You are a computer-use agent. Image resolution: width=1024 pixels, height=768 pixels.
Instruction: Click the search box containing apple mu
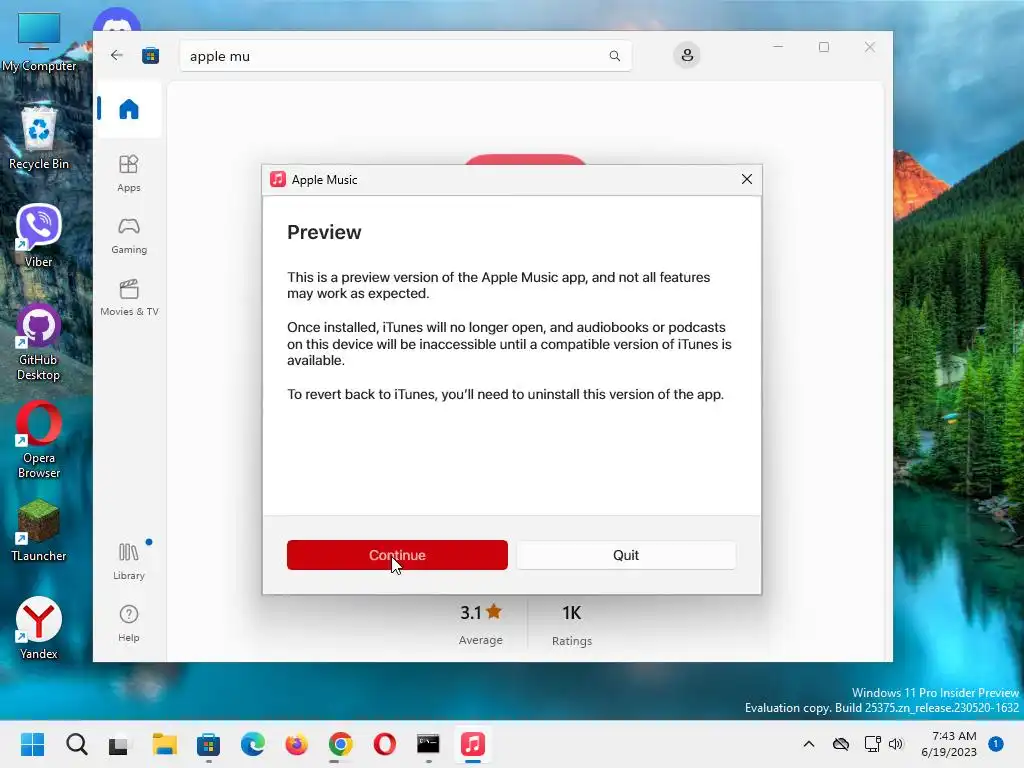click(x=405, y=56)
